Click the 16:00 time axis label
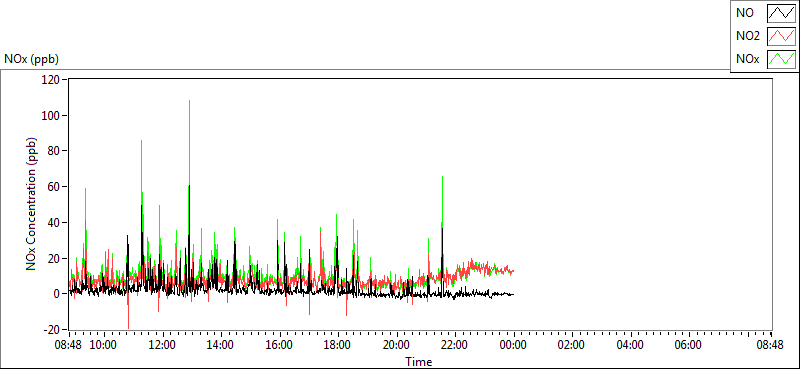The image size is (800, 369). [x=280, y=345]
